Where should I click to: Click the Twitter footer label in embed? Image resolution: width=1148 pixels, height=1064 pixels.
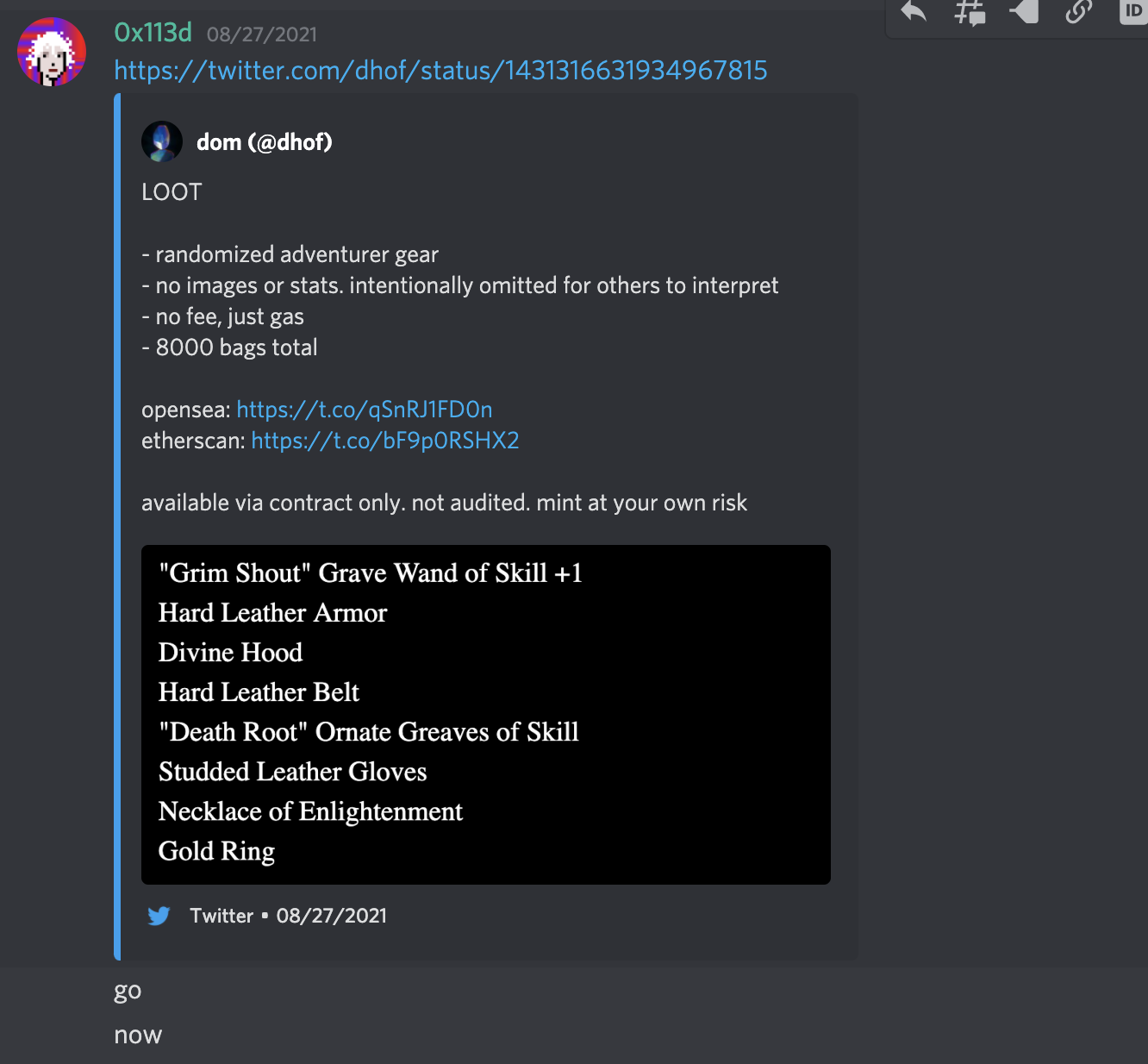(x=221, y=916)
